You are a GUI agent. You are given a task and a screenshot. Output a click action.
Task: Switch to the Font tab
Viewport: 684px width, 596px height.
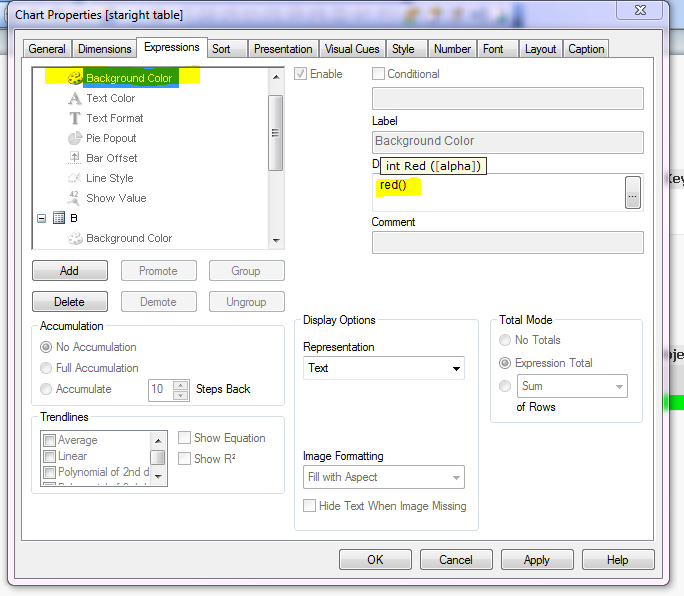pyautogui.click(x=498, y=49)
